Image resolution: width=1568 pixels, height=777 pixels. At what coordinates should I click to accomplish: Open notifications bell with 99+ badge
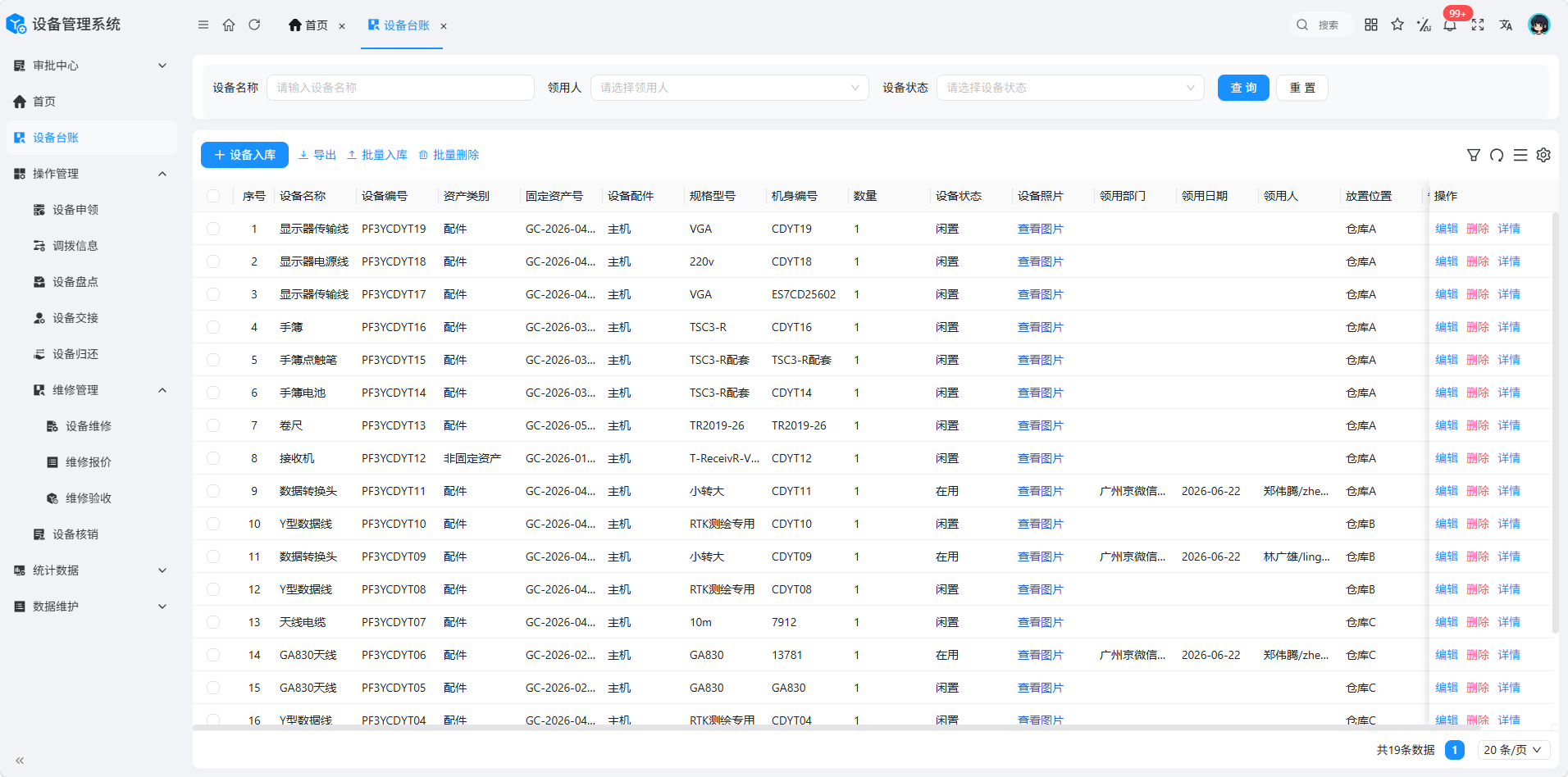click(x=1450, y=25)
